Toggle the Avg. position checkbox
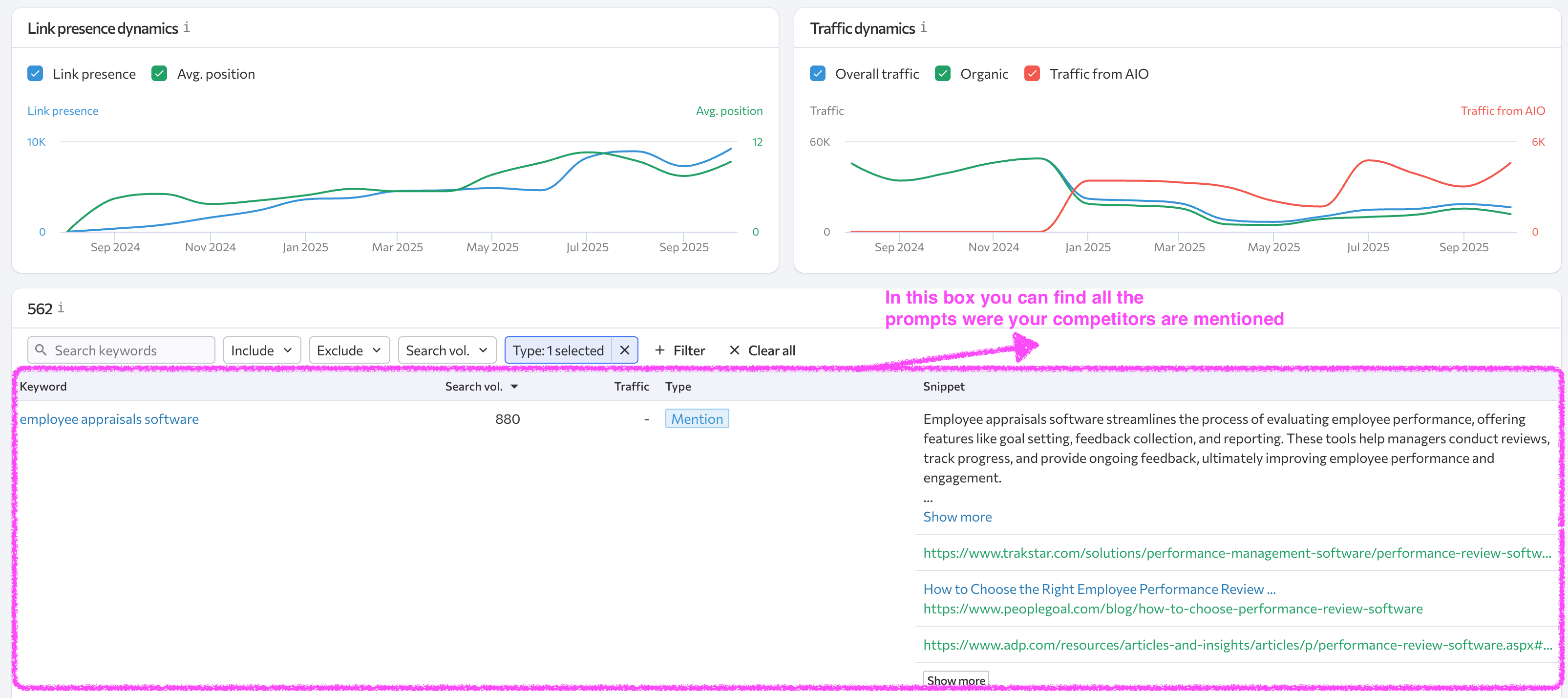The width and height of the screenshot is (1568, 698). tap(159, 74)
